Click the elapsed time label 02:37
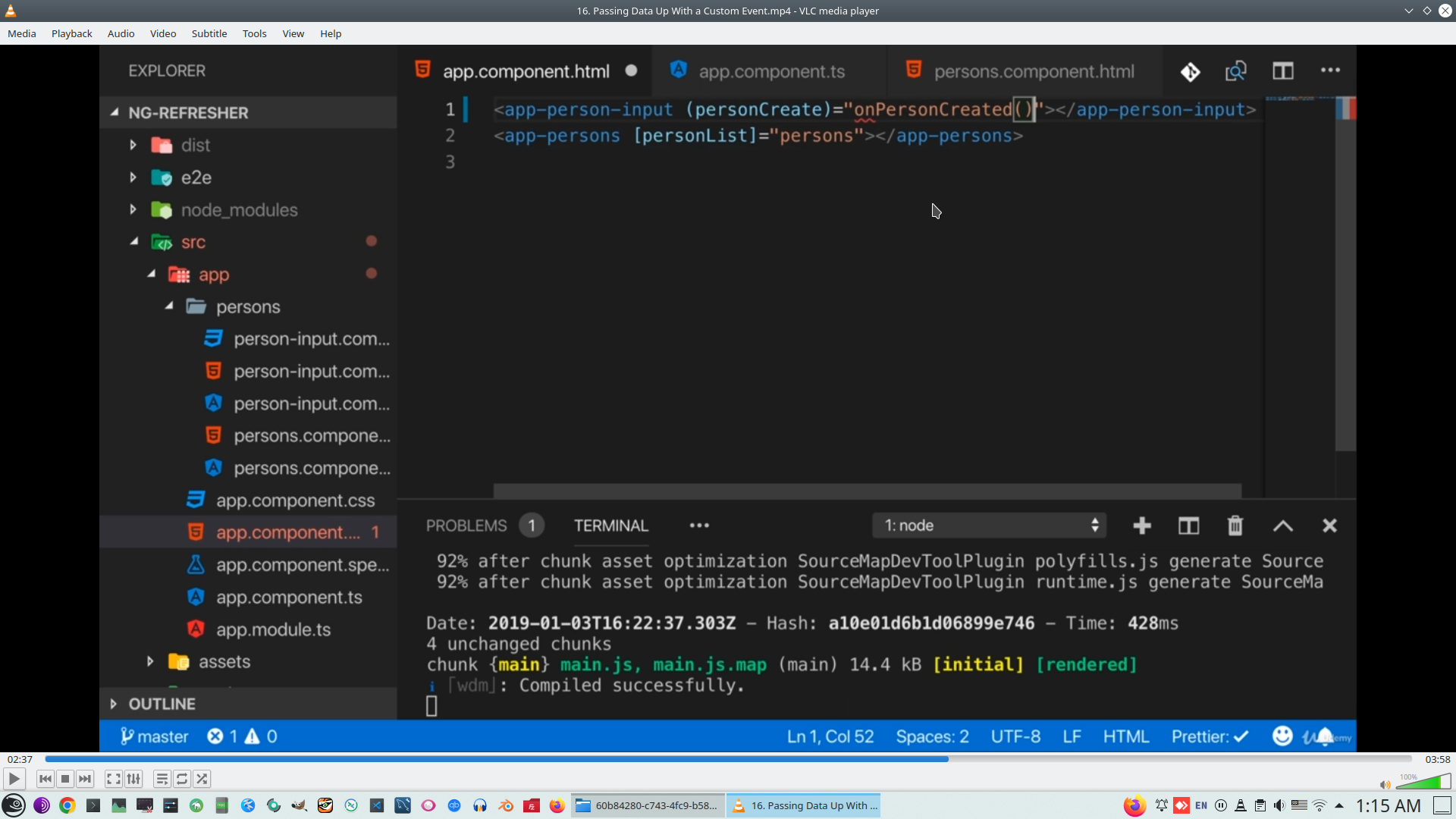Image resolution: width=1456 pixels, height=819 pixels. 20,759
